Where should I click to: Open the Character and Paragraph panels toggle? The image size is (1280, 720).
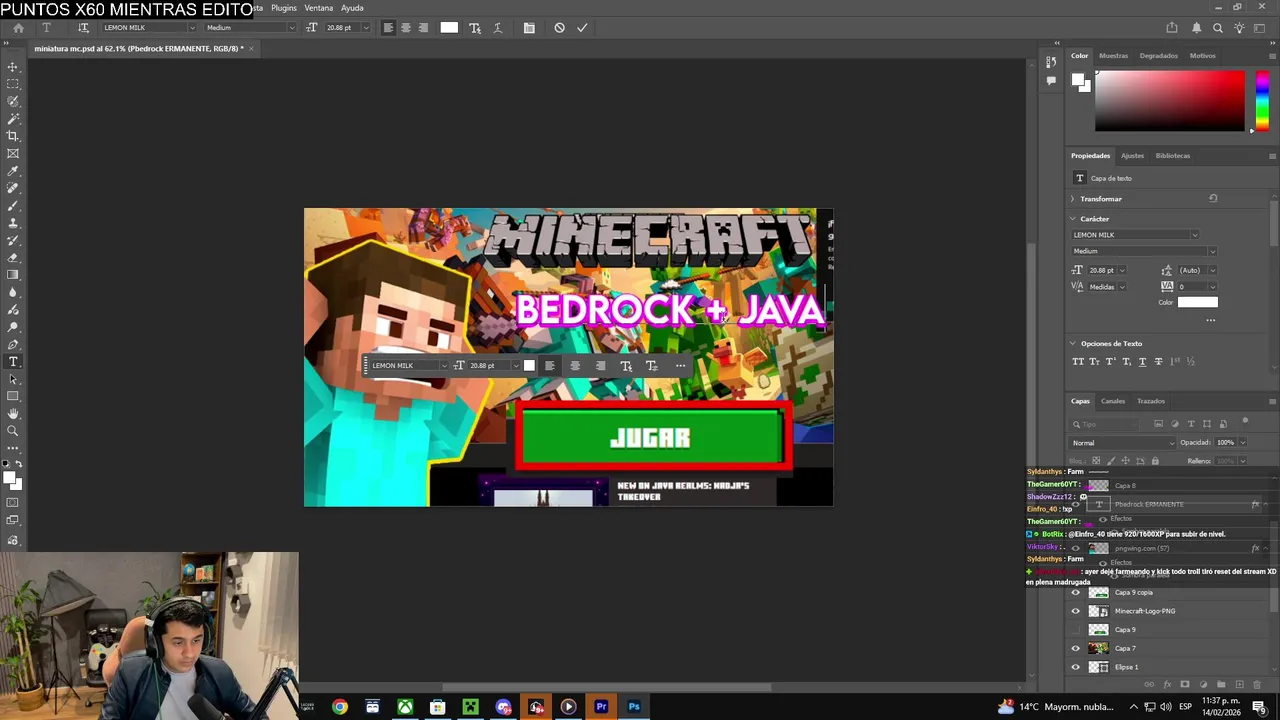point(529,28)
